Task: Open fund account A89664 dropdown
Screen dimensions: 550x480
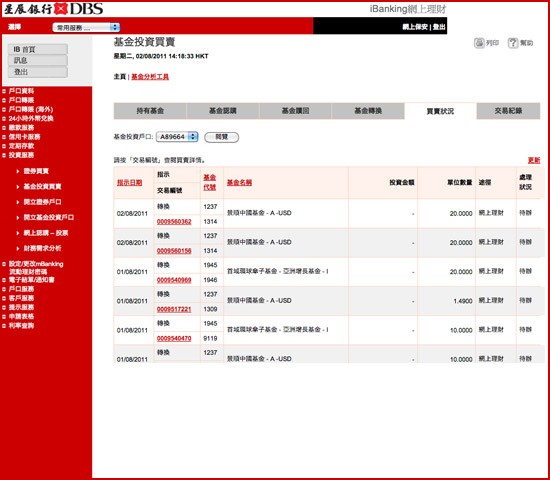Action: (177, 137)
